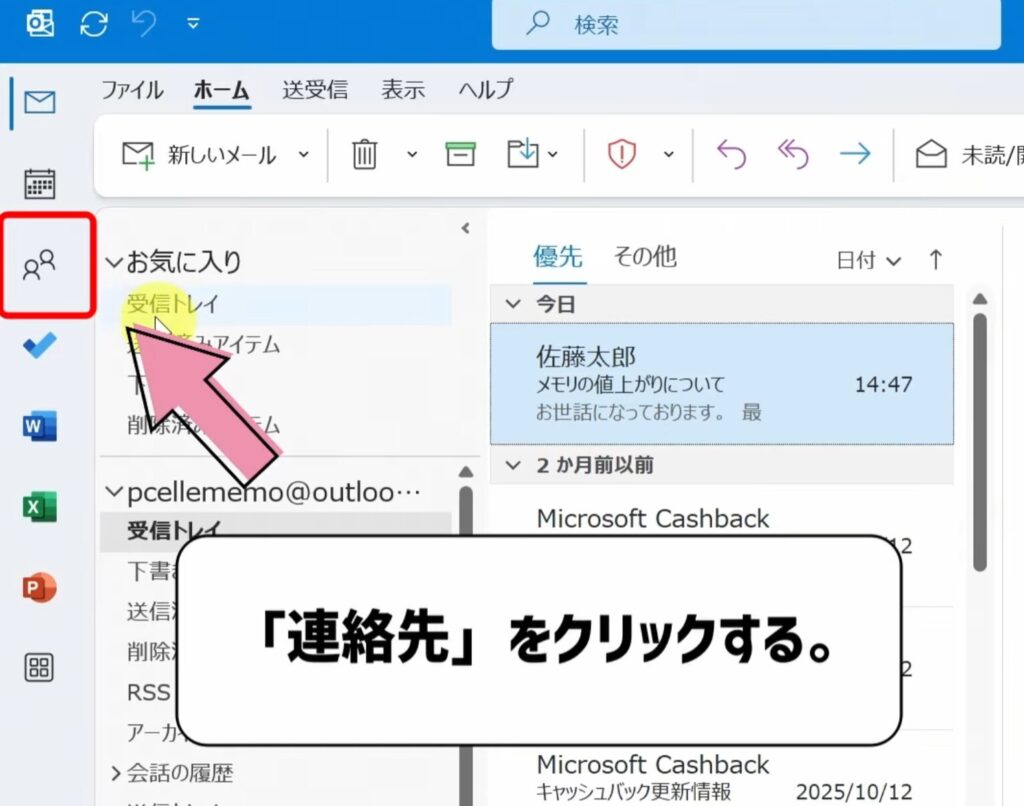Open the 新しいメール dropdown arrow
Viewport: 1024px width, 806px height.
tap(302, 153)
